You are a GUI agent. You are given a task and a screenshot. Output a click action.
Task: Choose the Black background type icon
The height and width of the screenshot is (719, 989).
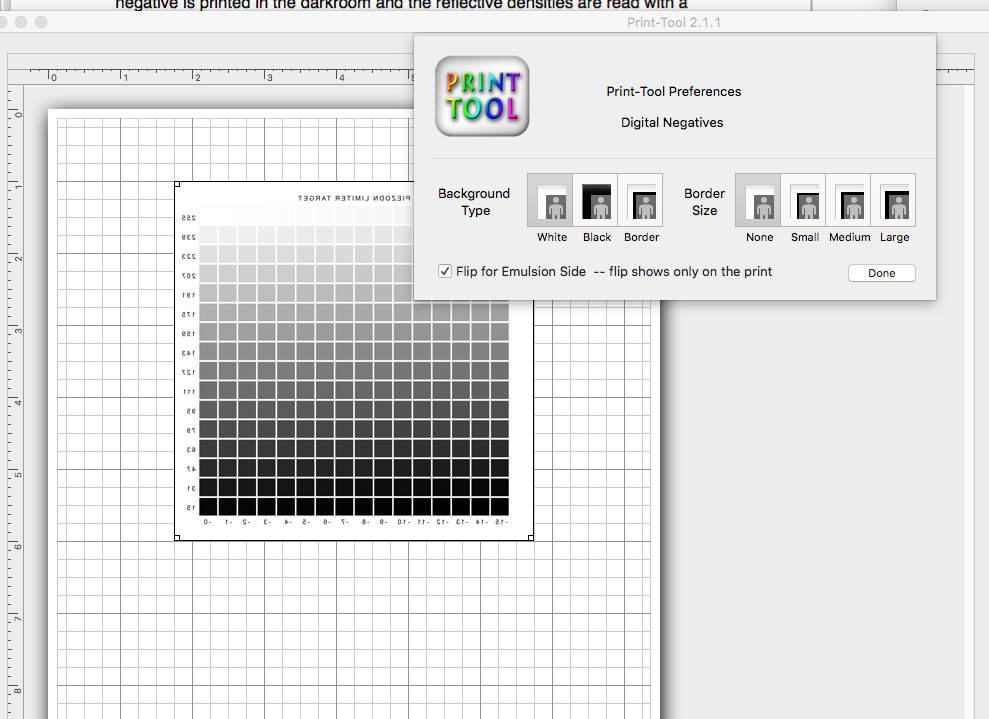[x=596, y=200]
